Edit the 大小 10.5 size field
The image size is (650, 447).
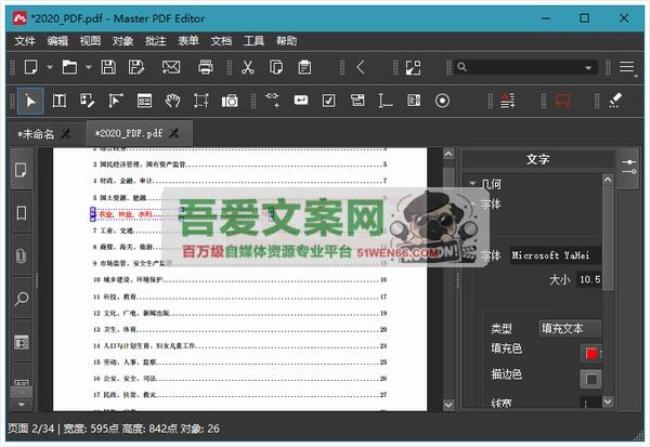589,279
